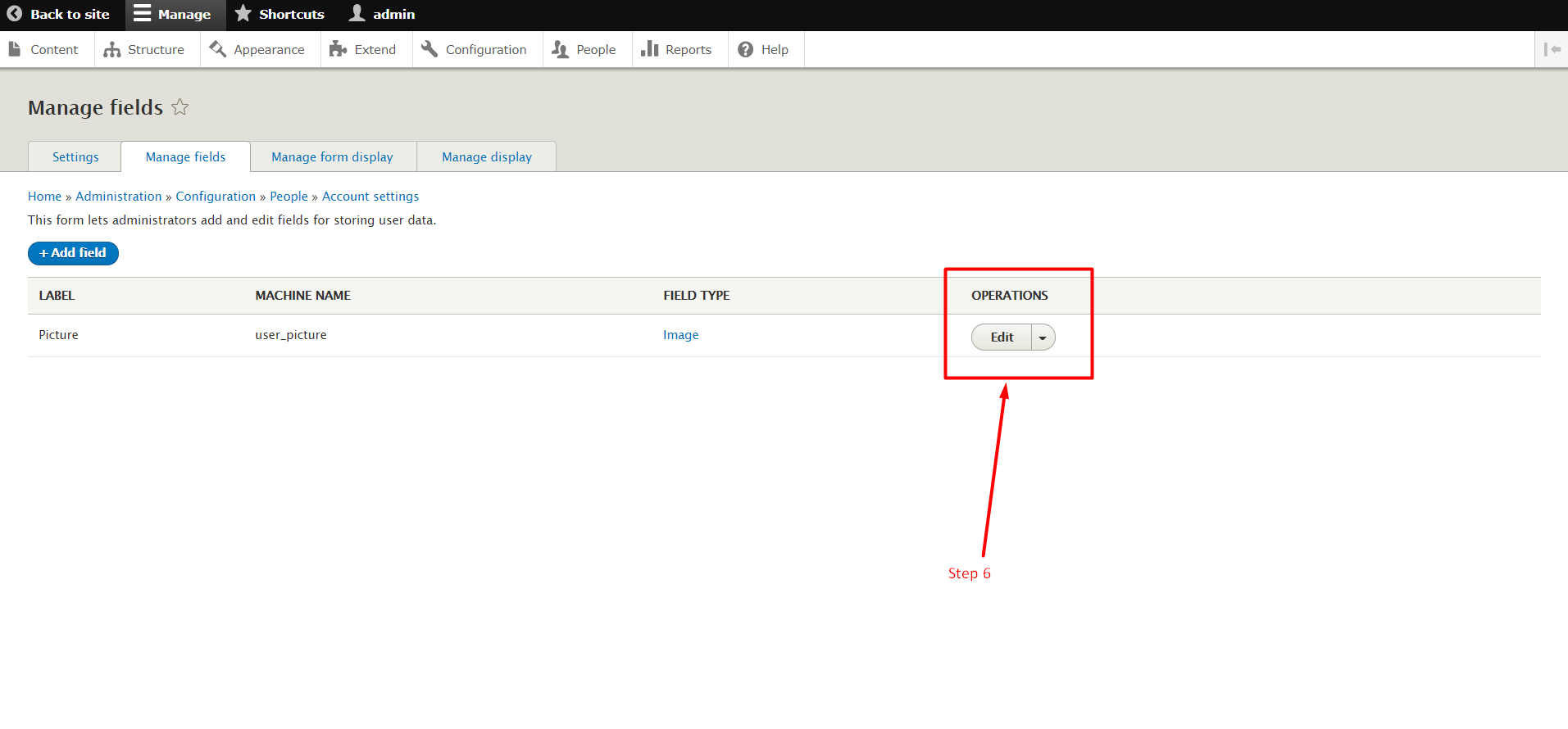Click the Content page icon
The image size is (1568, 729).
tap(15, 49)
